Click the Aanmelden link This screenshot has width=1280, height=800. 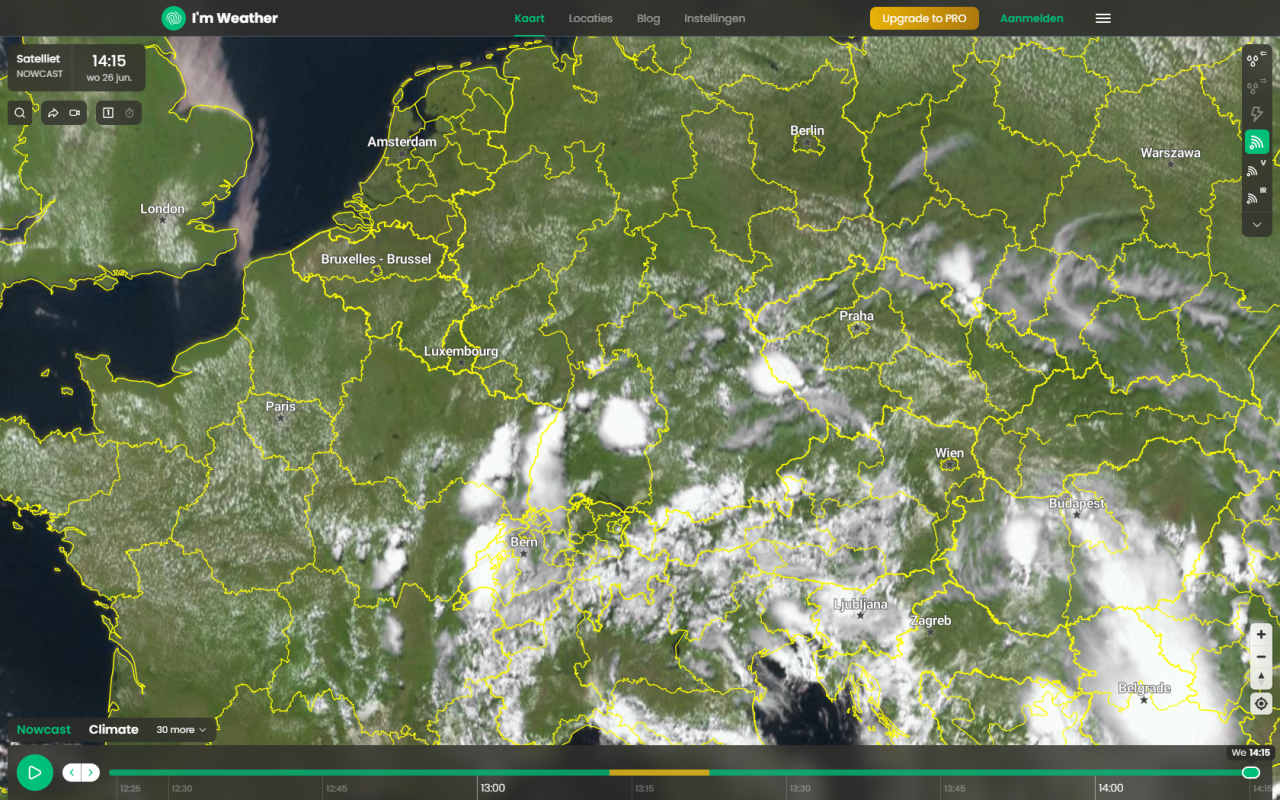[x=1031, y=18]
